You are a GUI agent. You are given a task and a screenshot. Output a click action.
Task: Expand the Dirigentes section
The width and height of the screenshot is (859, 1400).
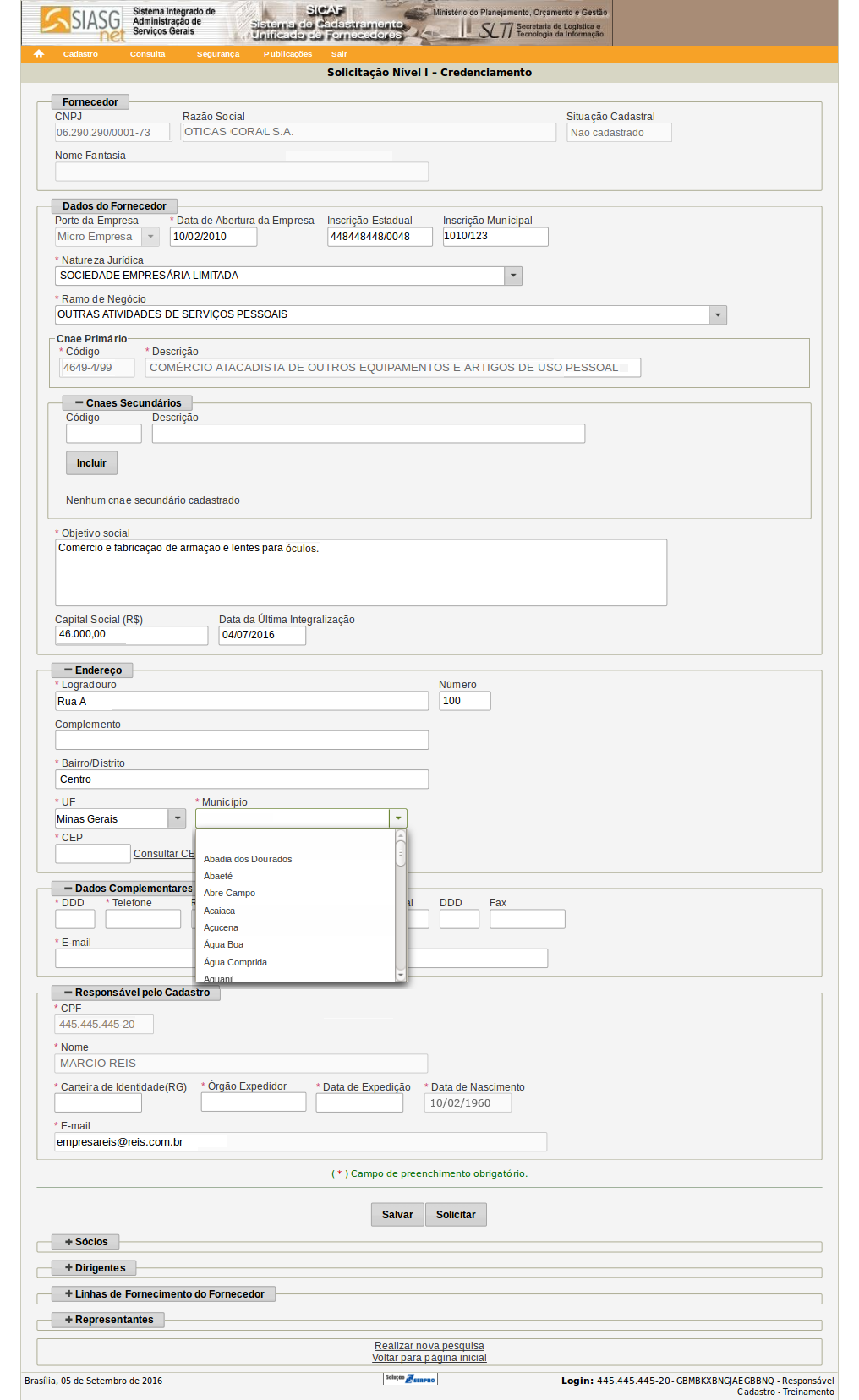tap(94, 1268)
